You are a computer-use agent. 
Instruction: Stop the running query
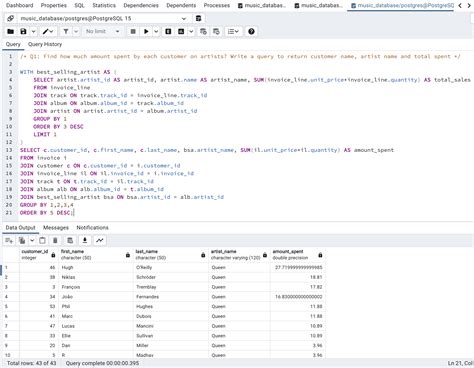[133, 31]
